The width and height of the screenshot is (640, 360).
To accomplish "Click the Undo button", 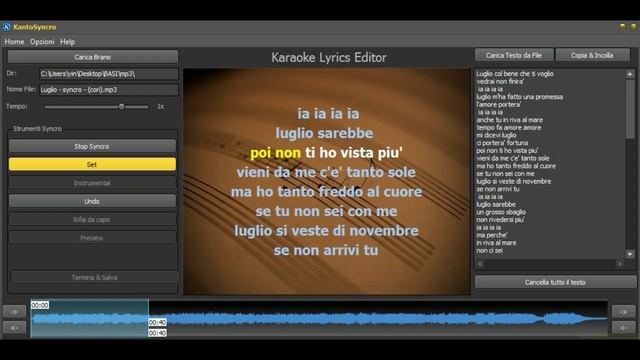I will [92, 201].
